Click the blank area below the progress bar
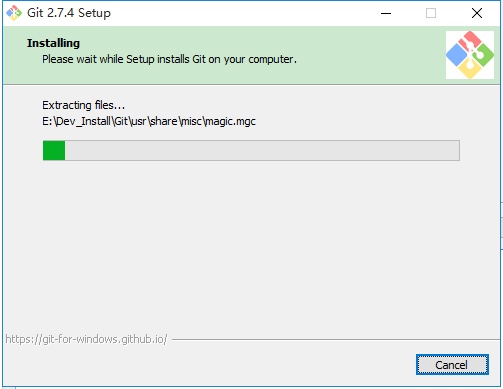The width and height of the screenshot is (503, 389). [251, 247]
